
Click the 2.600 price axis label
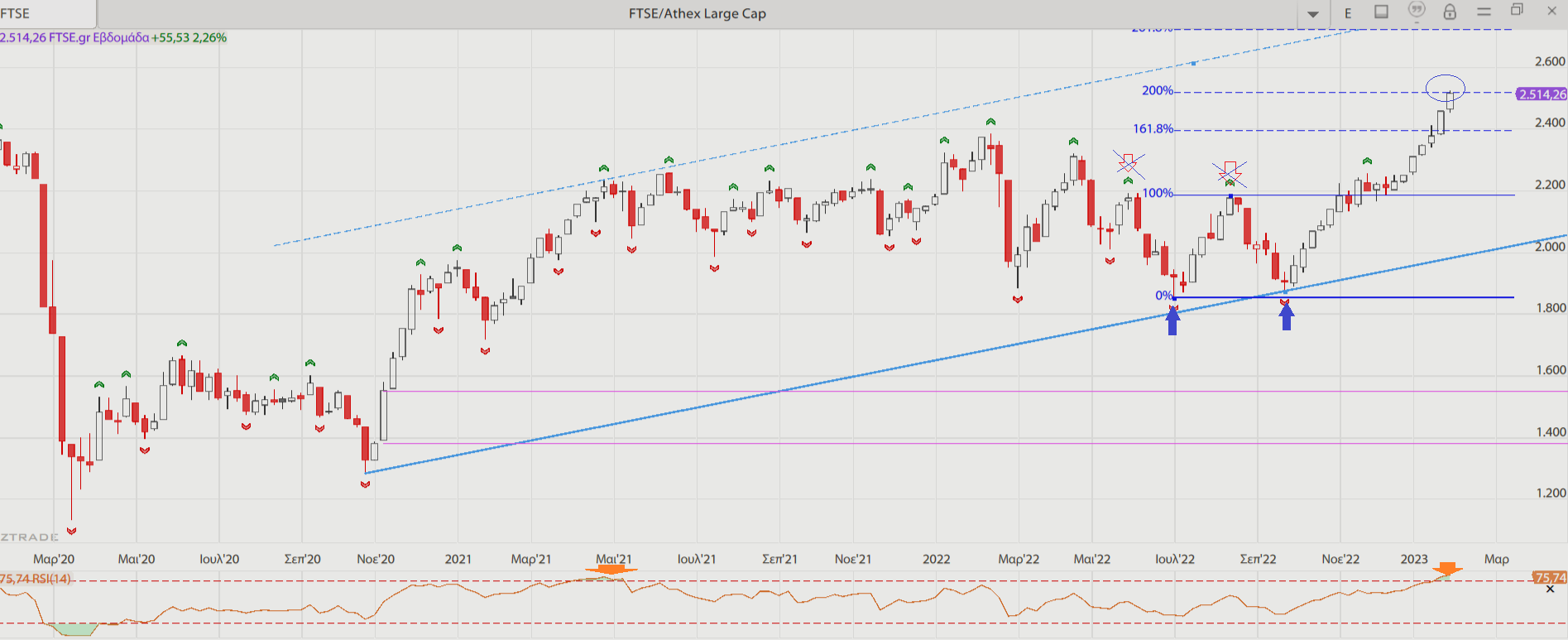[1550, 61]
